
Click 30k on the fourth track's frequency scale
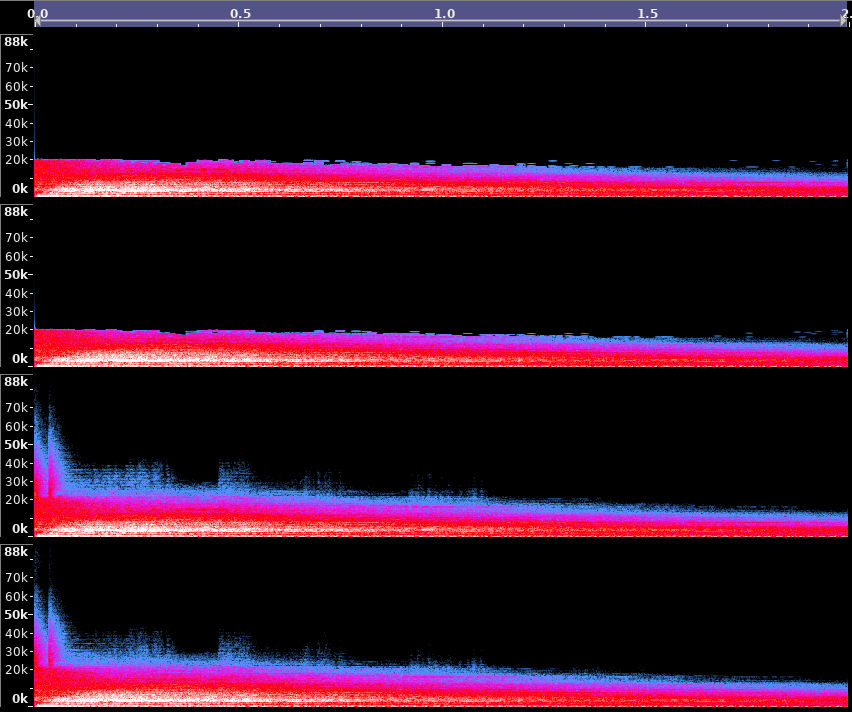point(16,652)
